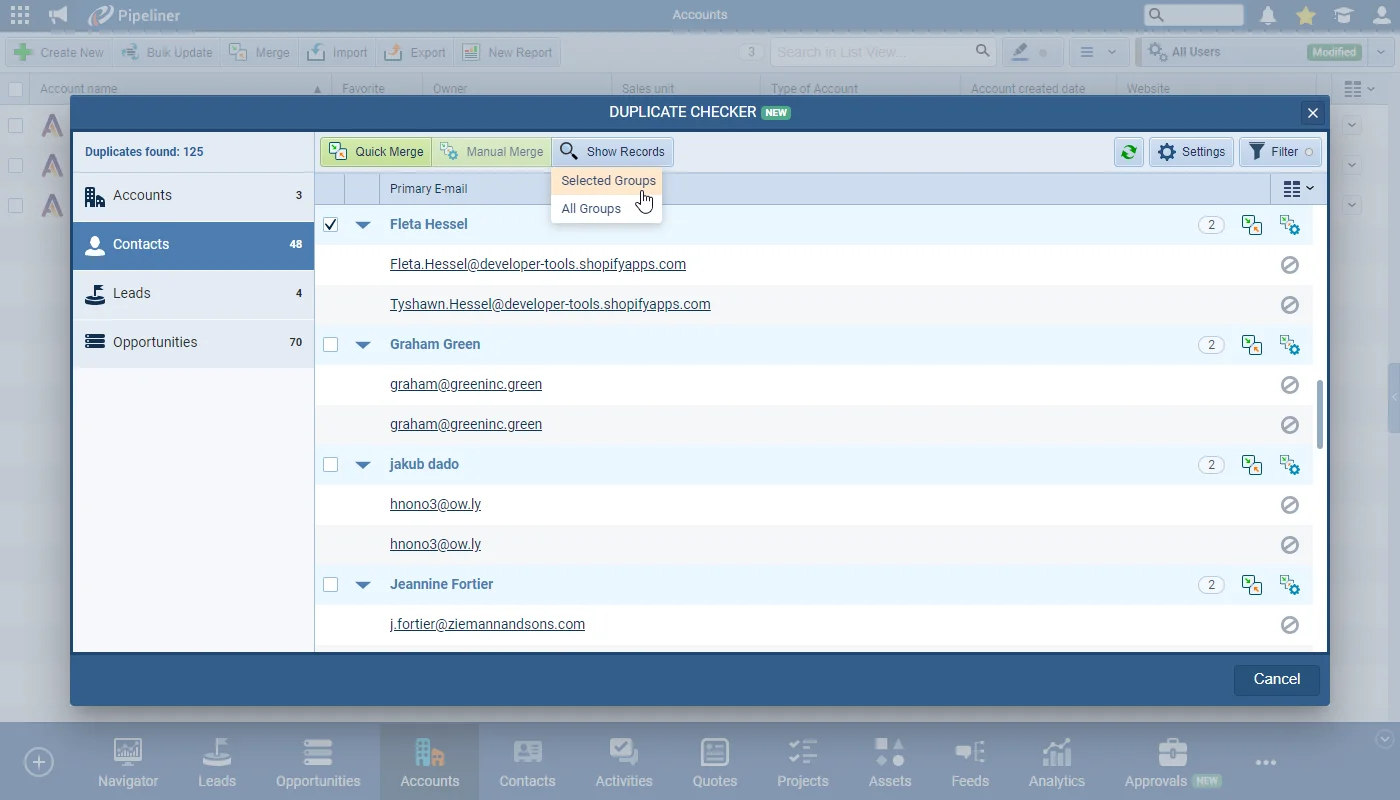Collapse the jakub dado group

(x=363, y=465)
